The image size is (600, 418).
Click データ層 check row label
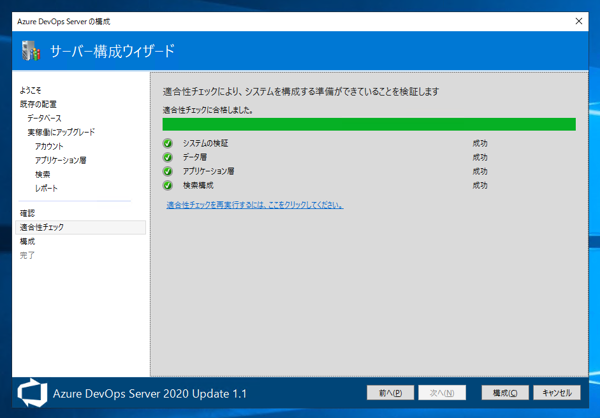tap(195, 157)
